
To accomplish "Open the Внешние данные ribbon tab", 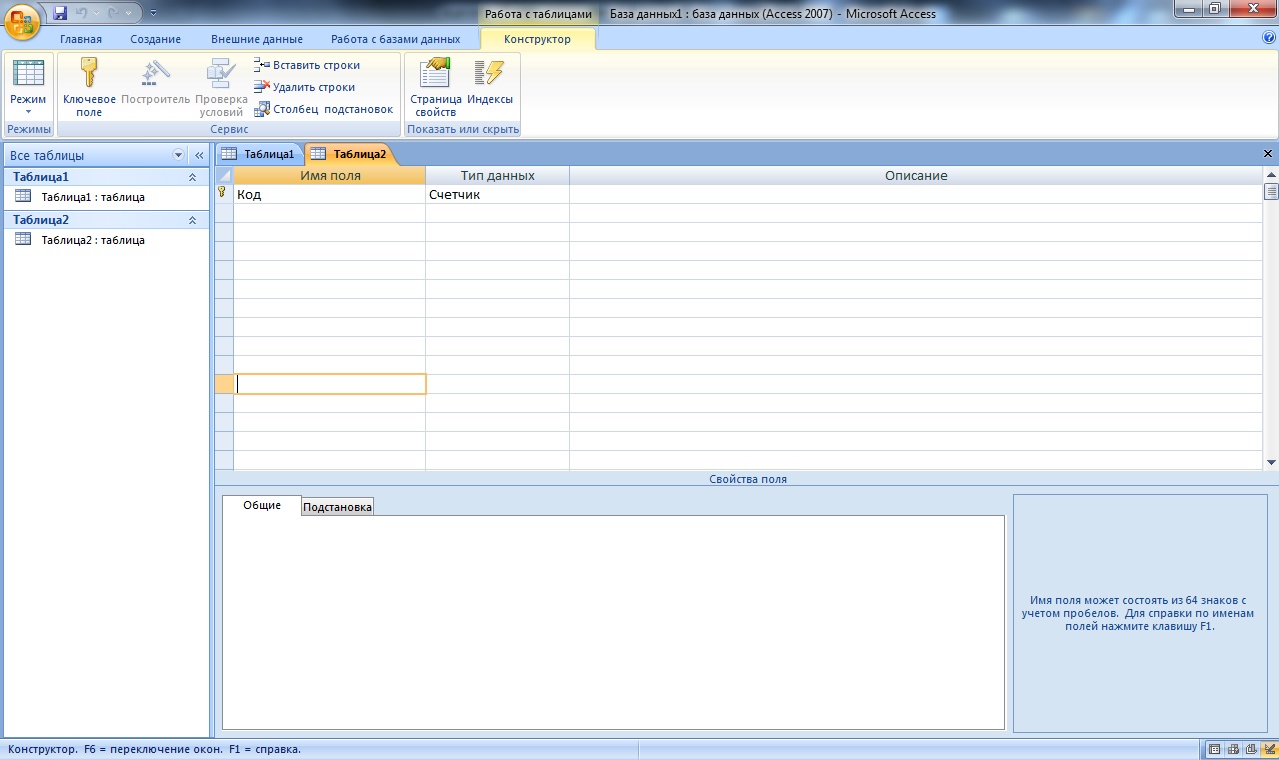I will pyautogui.click(x=257, y=39).
